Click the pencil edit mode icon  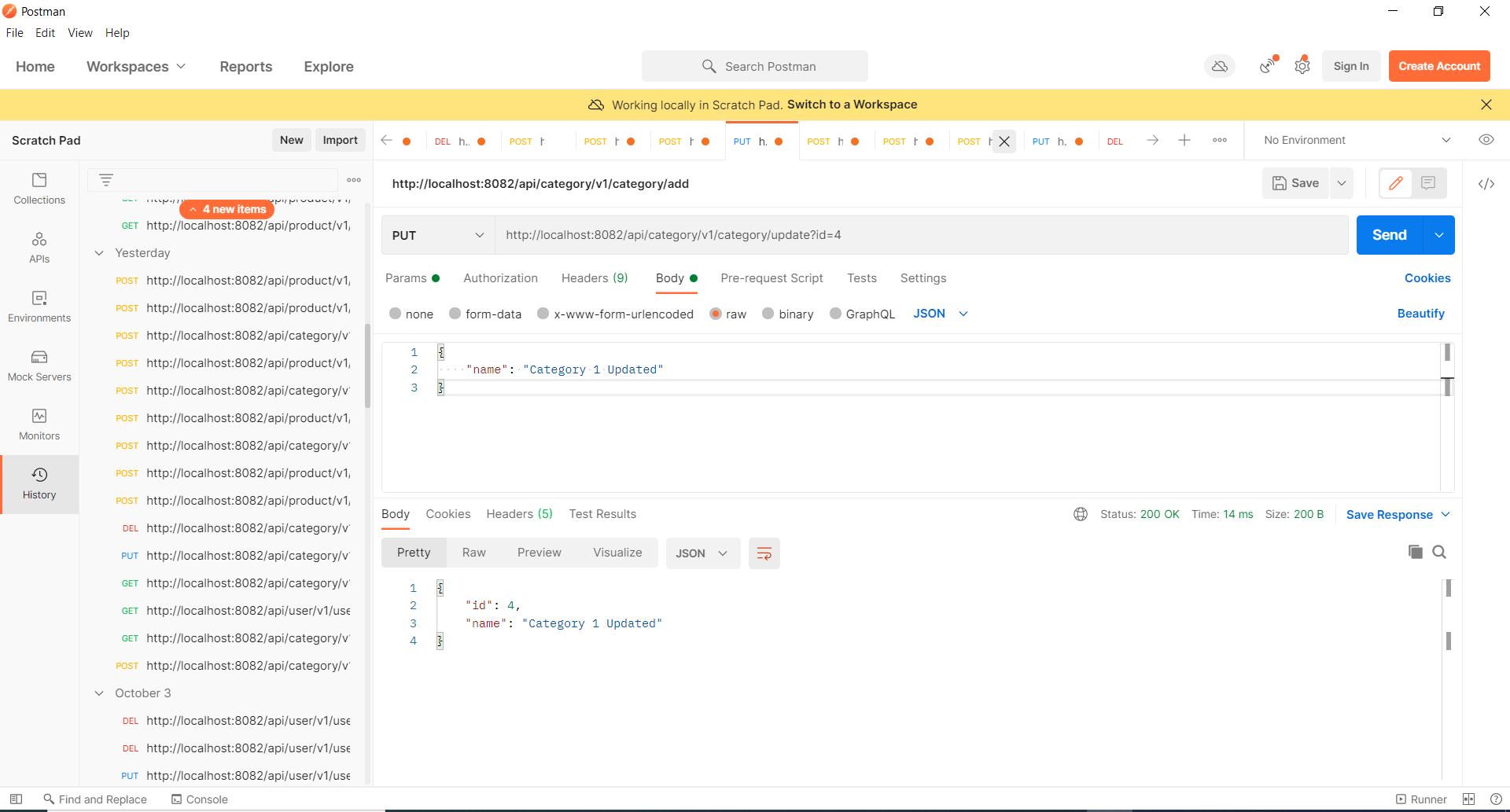(1396, 183)
